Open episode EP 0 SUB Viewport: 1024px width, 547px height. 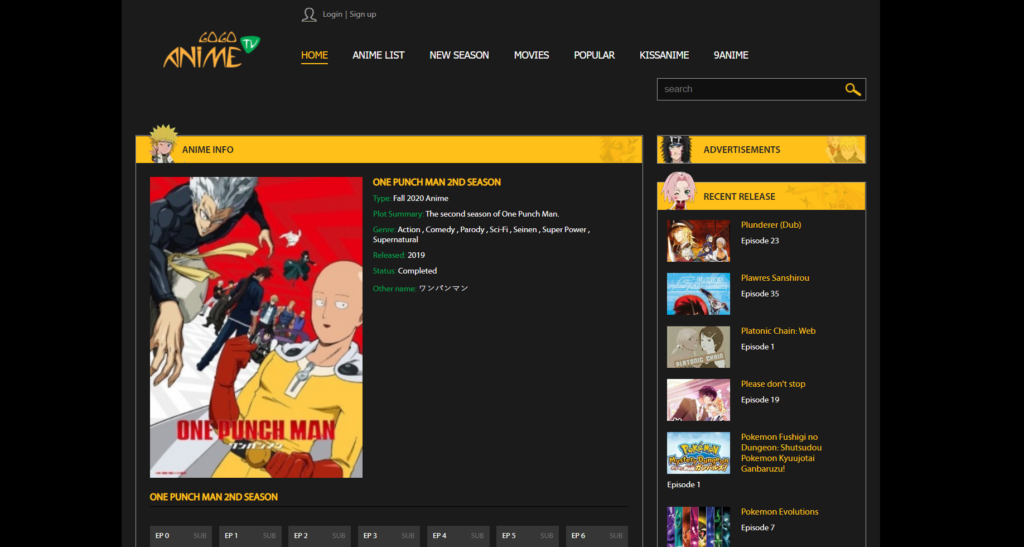pyautogui.click(x=181, y=536)
